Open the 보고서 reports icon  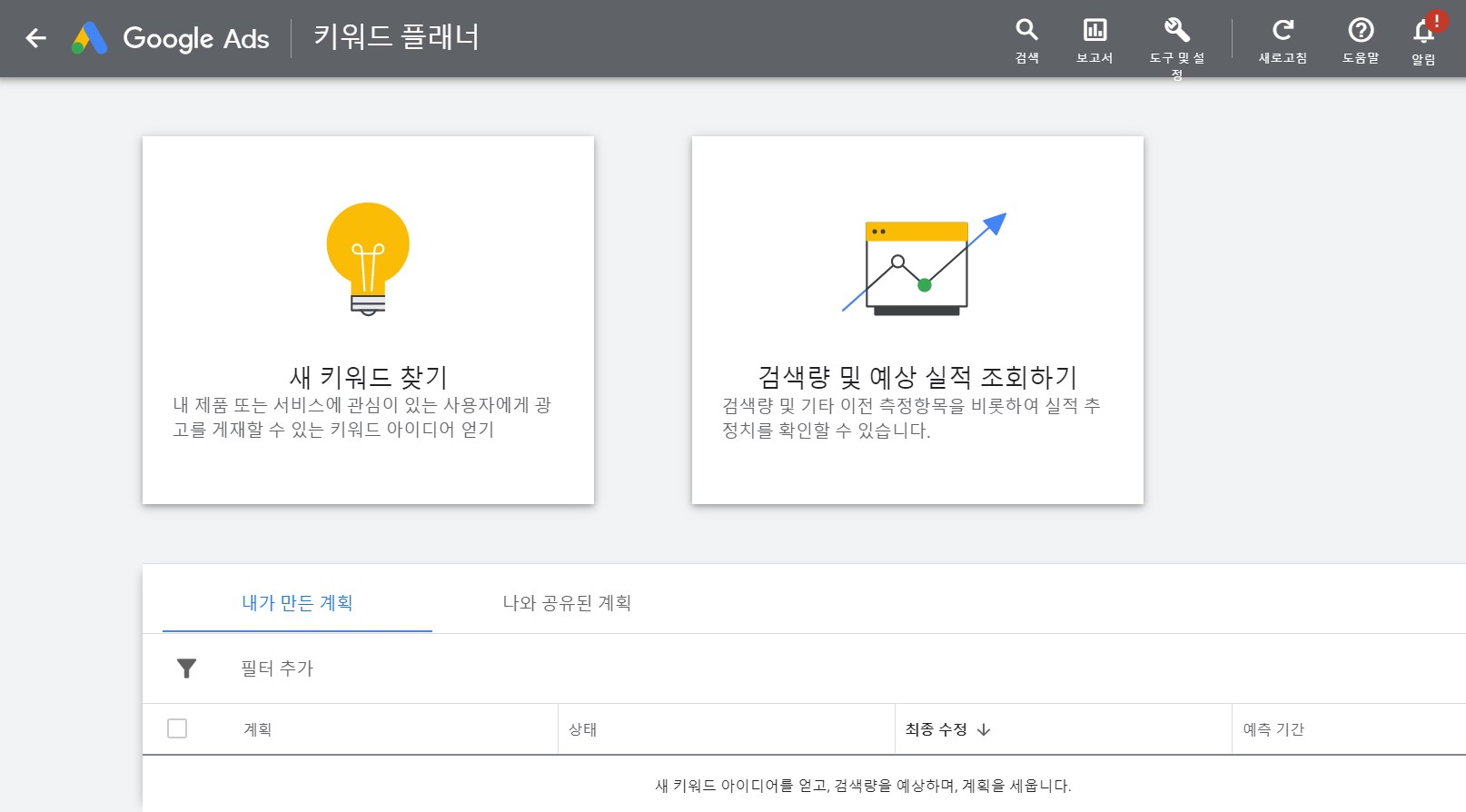click(1095, 30)
